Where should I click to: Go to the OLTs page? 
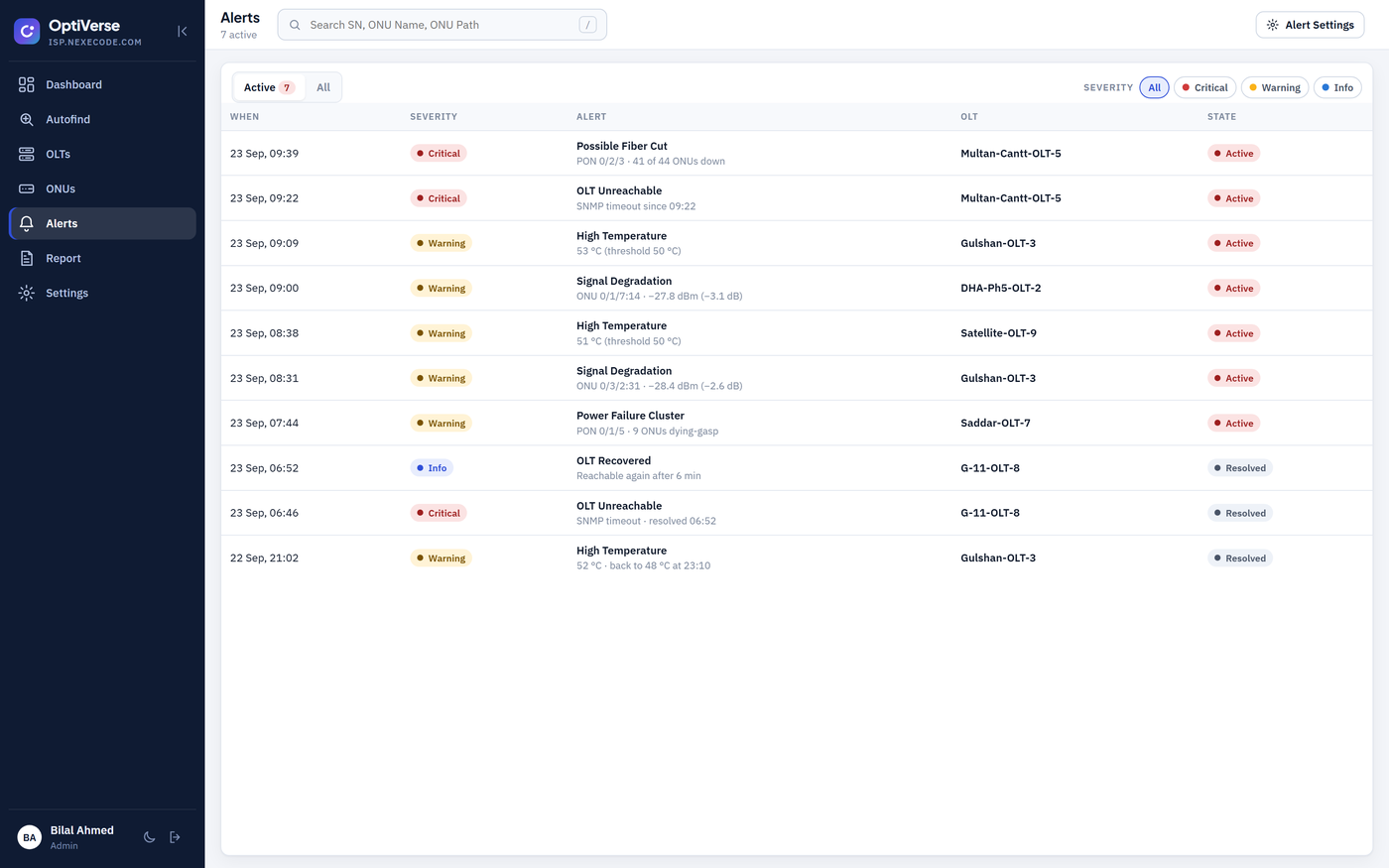pyautogui.click(x=102, y=154)
